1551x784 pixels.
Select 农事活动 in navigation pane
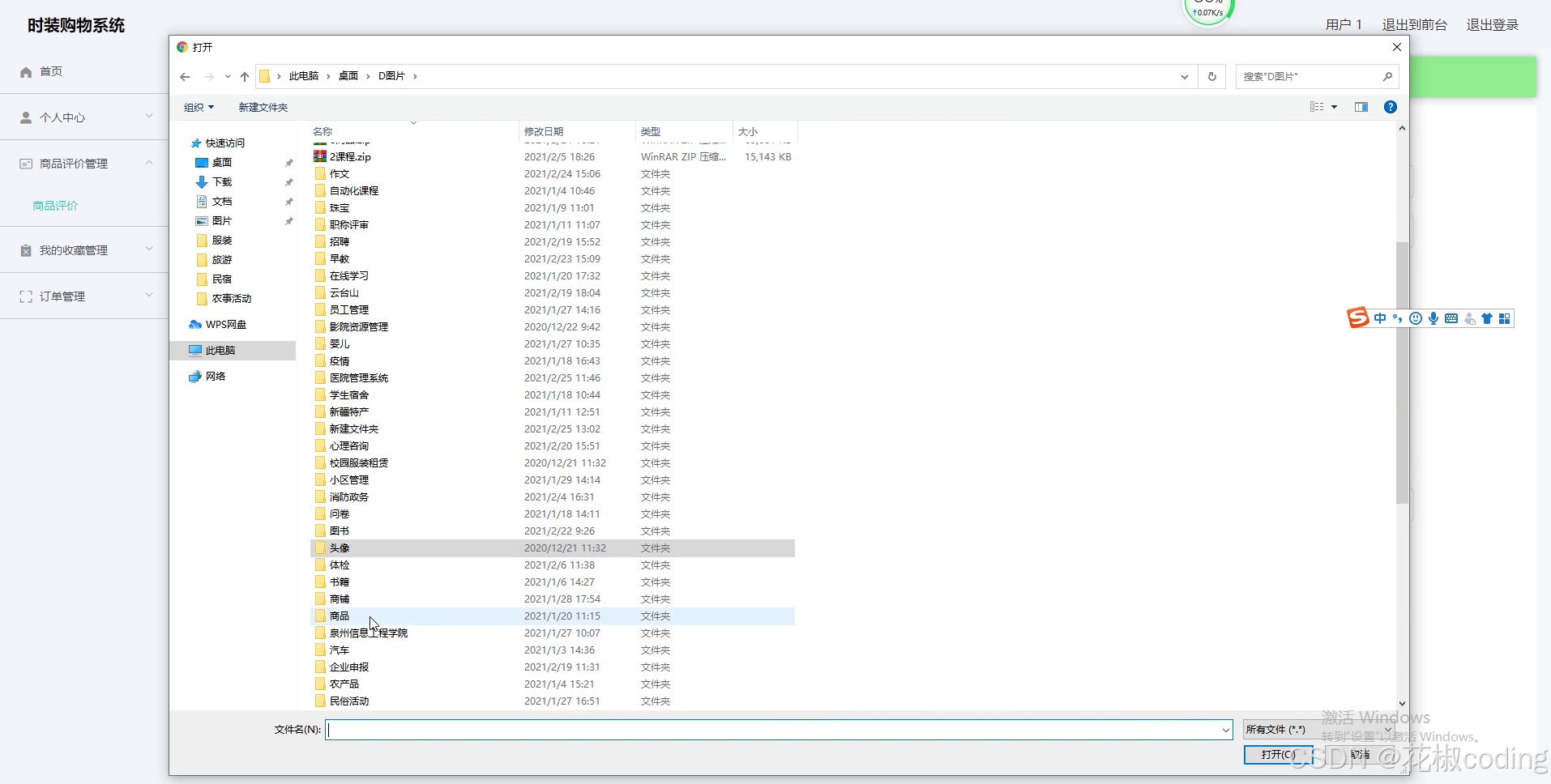[232, 299]
